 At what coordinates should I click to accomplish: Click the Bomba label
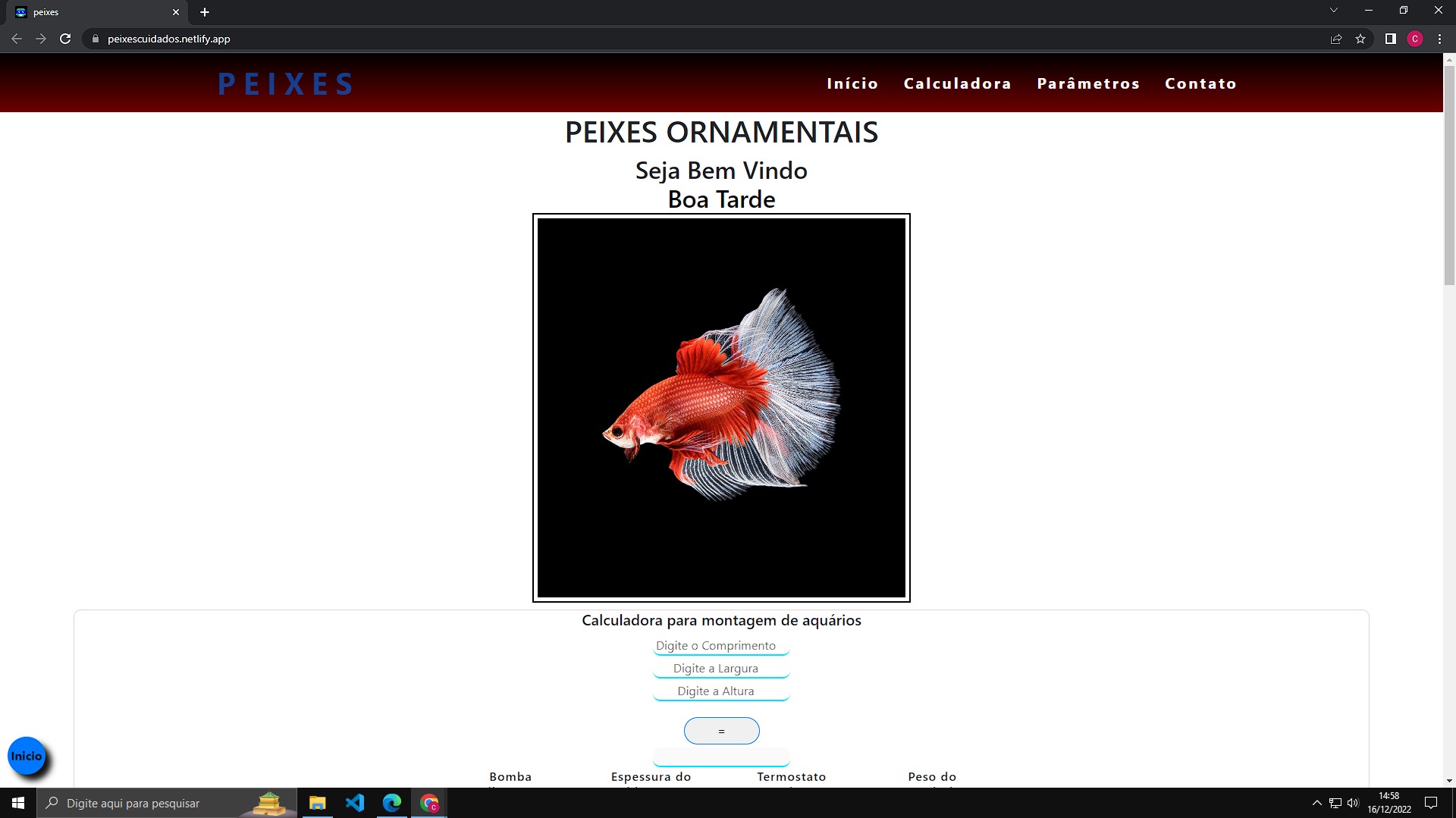pos(510,777)
